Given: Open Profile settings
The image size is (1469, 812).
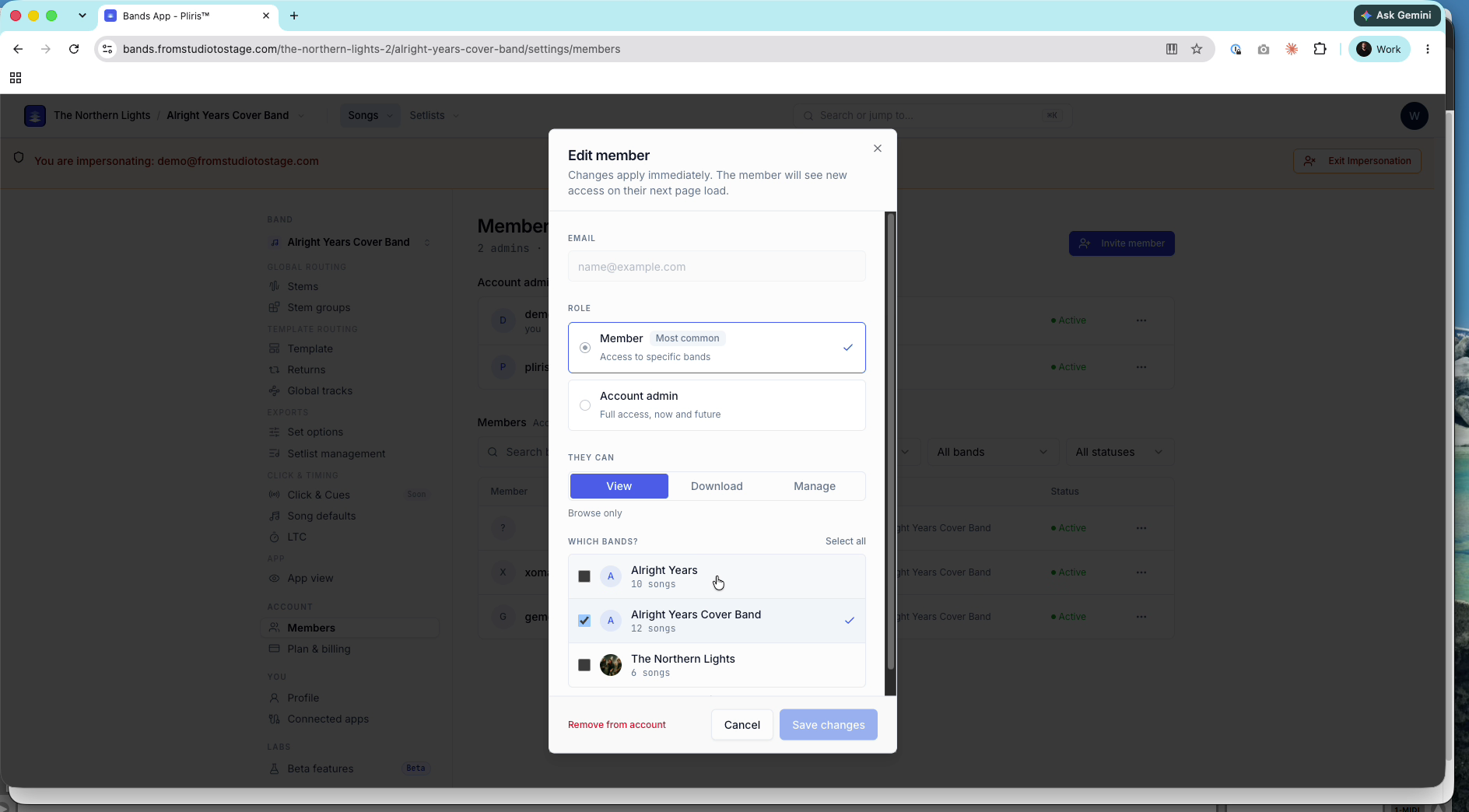Looking at the screenshot, I should [x=303, y=698].
